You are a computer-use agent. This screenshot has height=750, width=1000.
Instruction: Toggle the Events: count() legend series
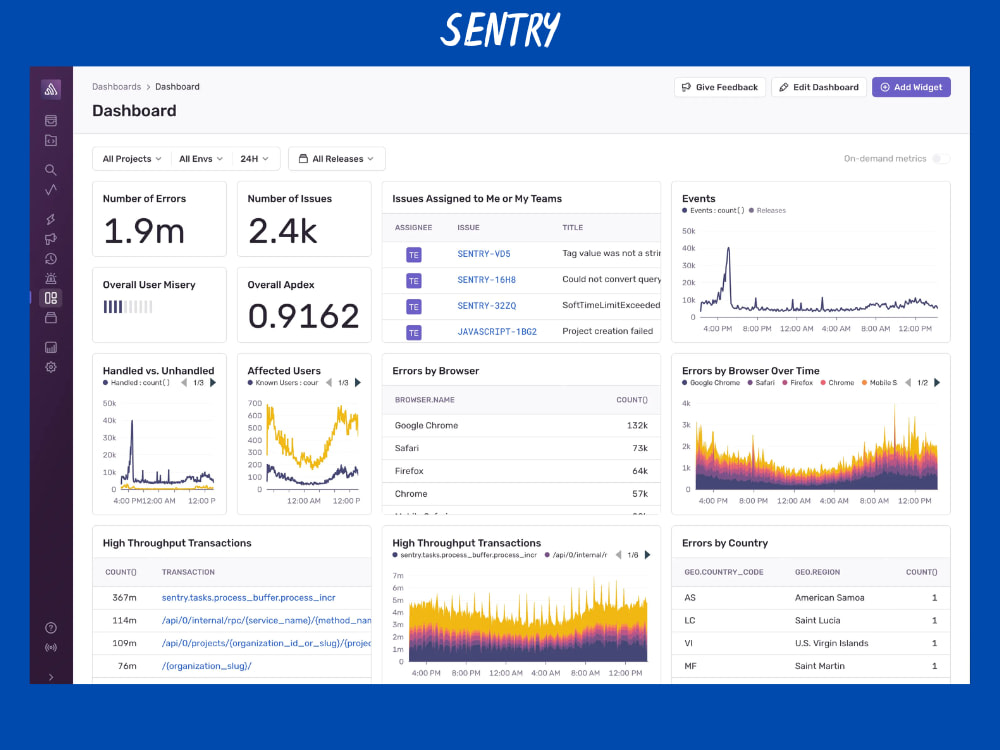(713, 210)
